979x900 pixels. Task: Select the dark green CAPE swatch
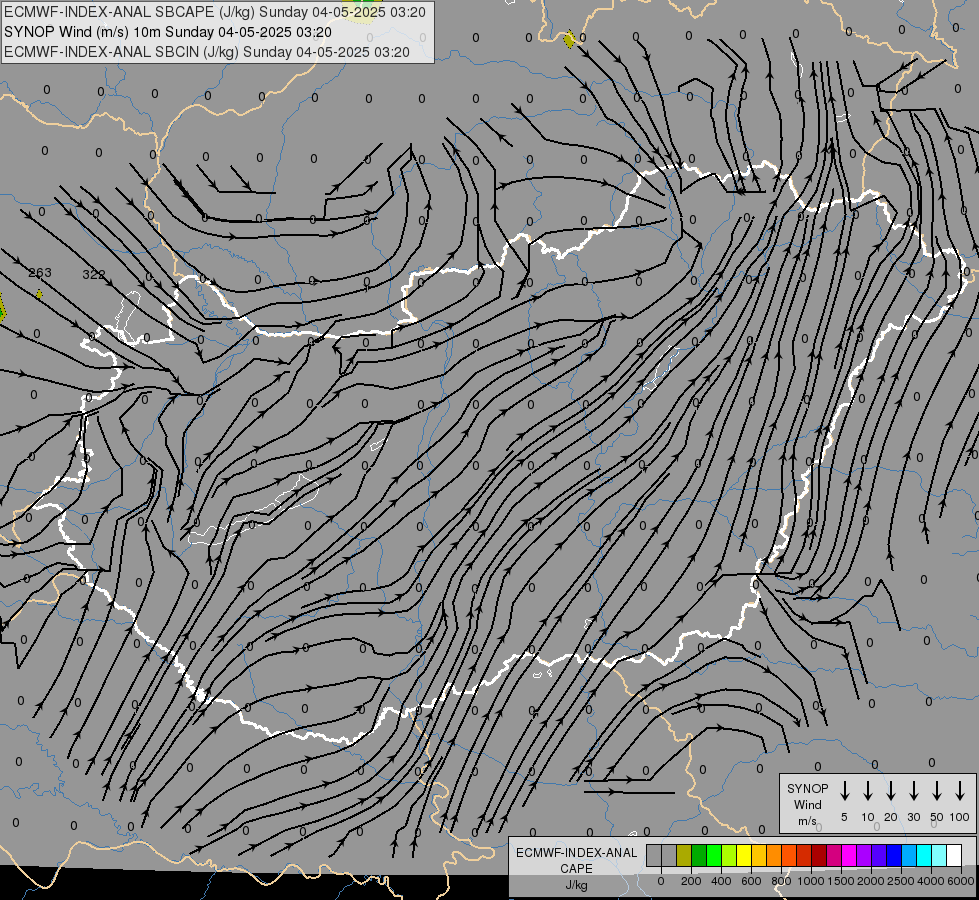699,855
